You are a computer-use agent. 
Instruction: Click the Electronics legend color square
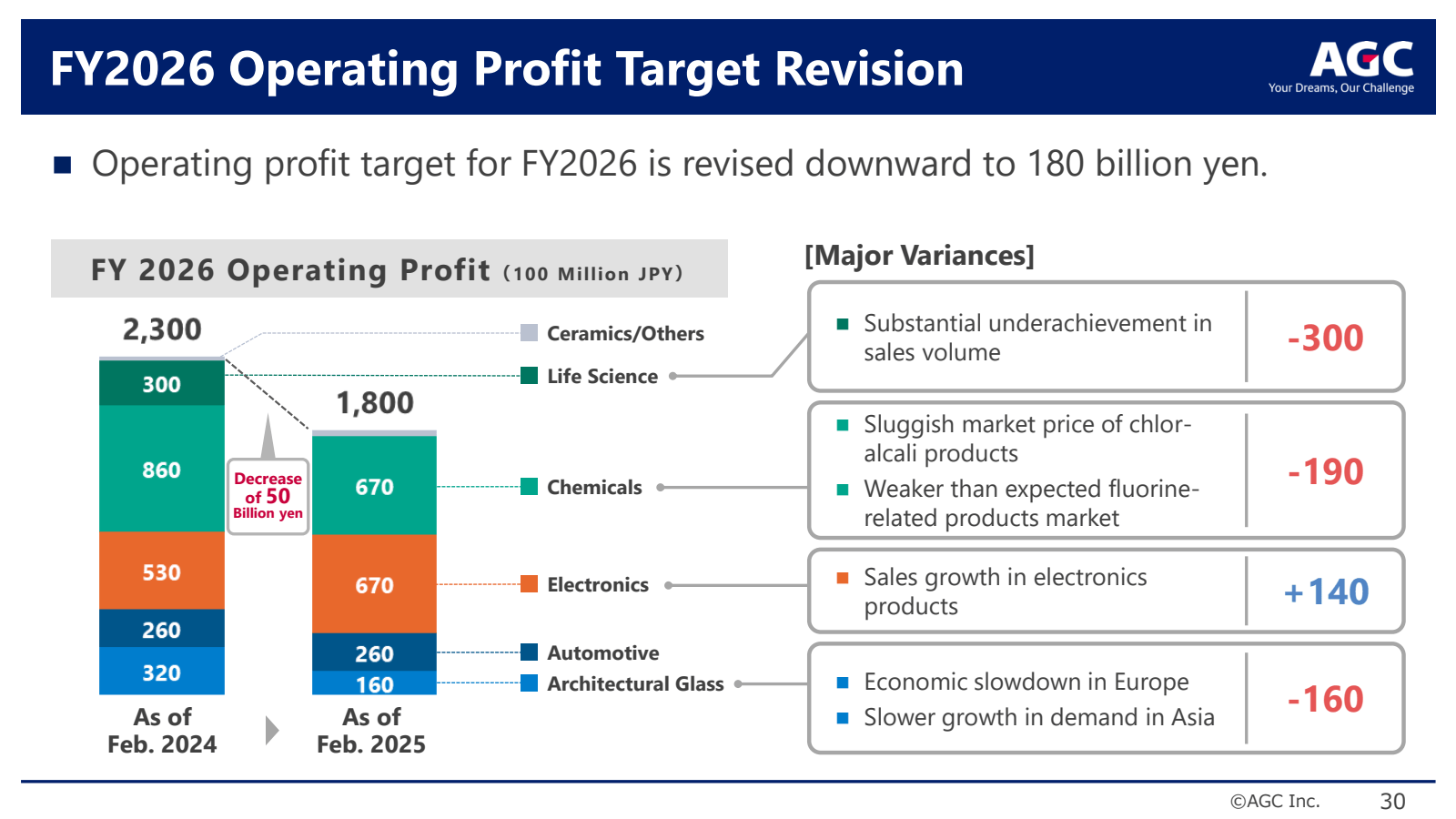pos(529,583)
